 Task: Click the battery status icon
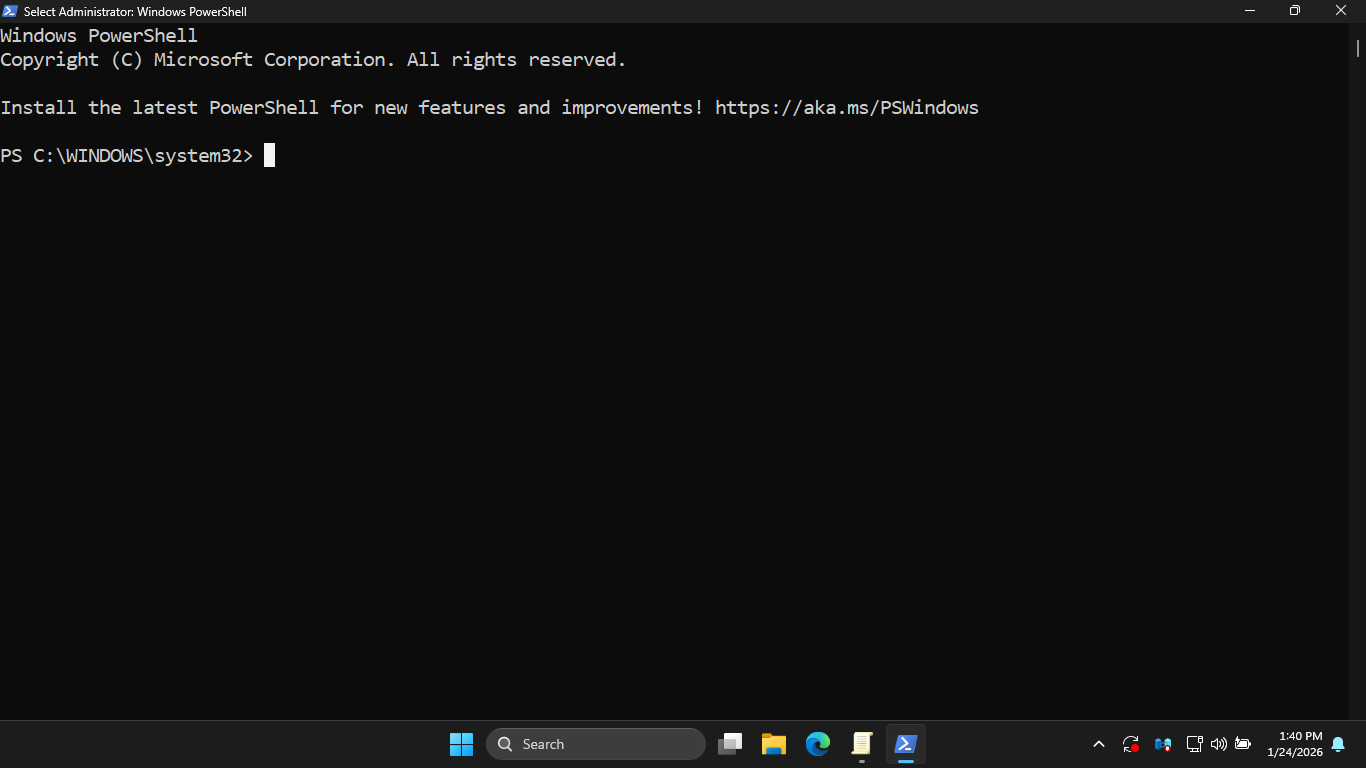[x=1243, y=744]
